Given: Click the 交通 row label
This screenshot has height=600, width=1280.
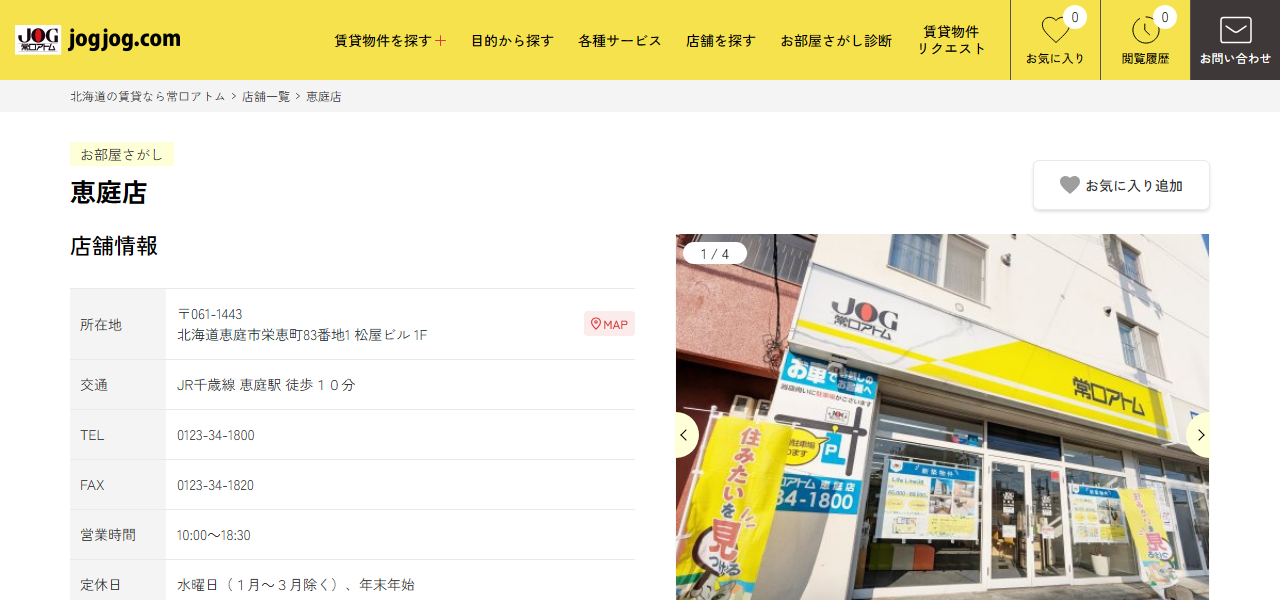Looking at the screenshot, I should tap(94, 385).
